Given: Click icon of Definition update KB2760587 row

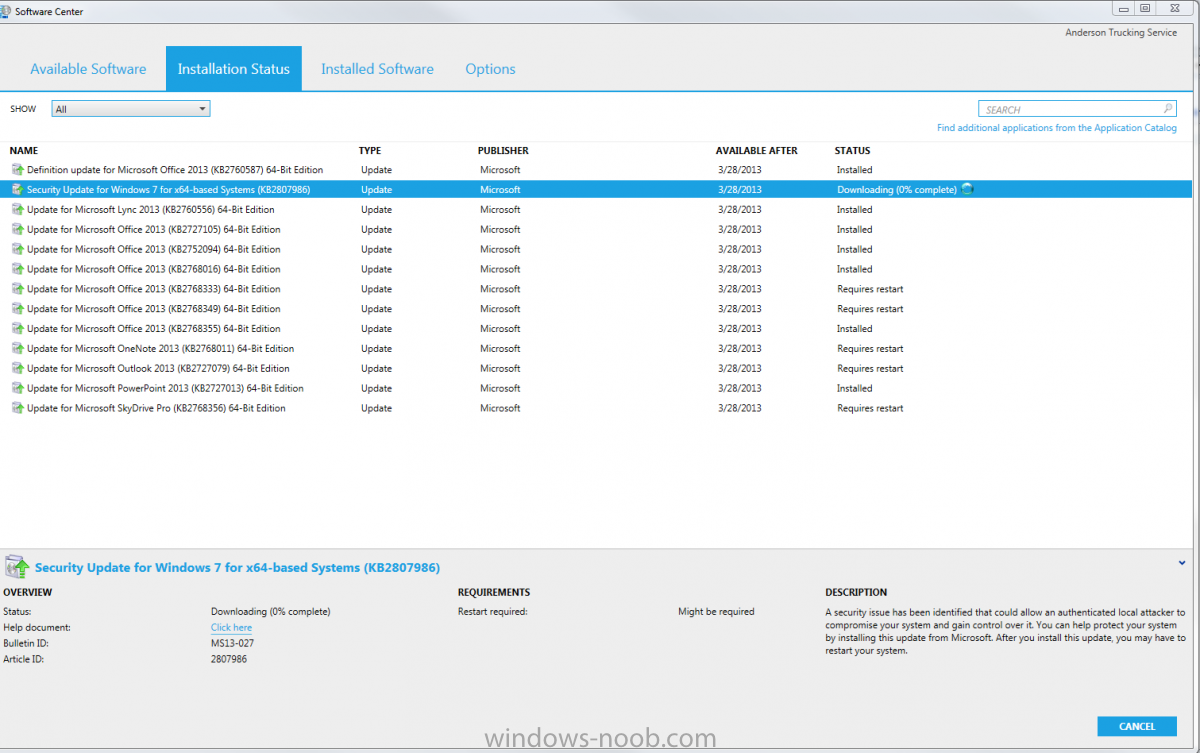Looking at the screenshot, I should 17,170.
